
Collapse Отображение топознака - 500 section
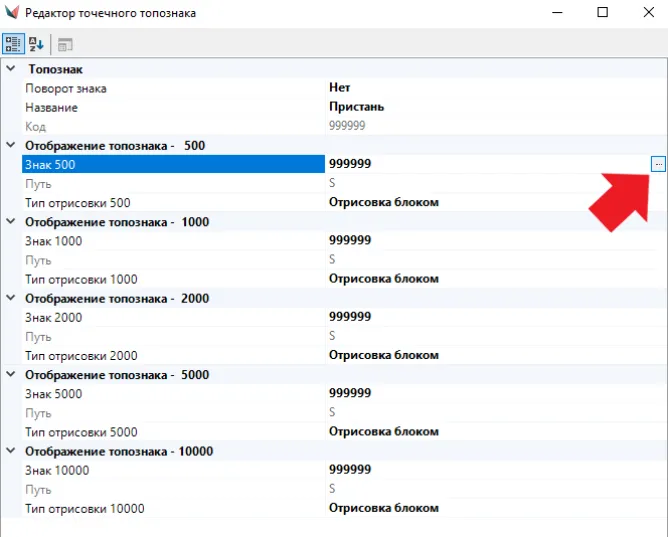coord(11,145)
